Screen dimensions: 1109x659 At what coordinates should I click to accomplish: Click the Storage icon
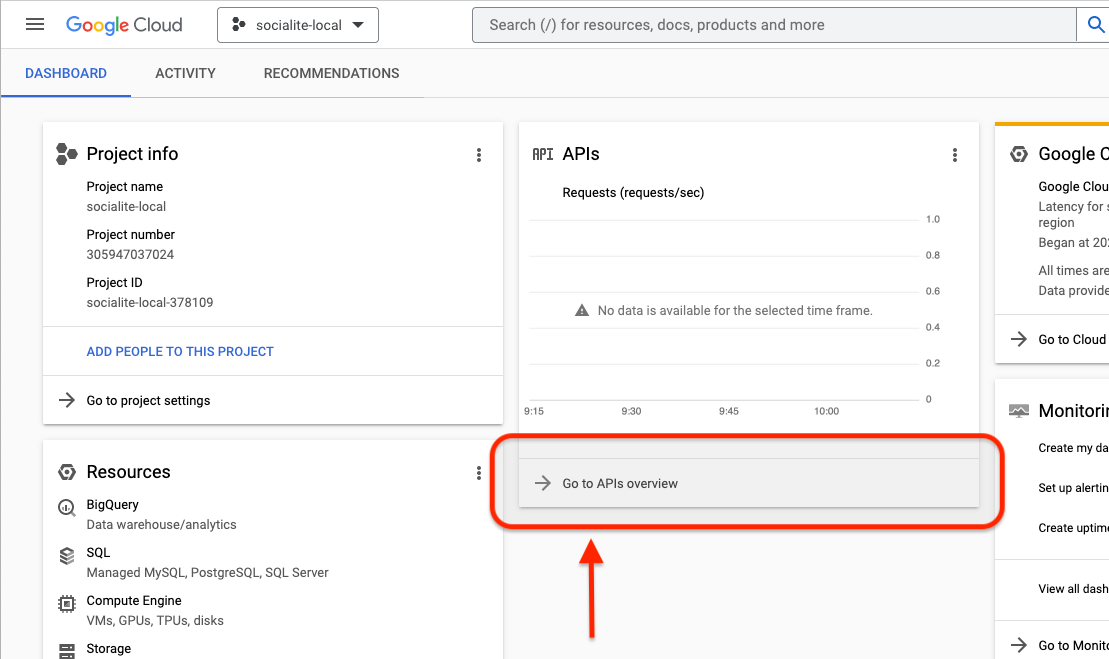(x=66, y=651)
